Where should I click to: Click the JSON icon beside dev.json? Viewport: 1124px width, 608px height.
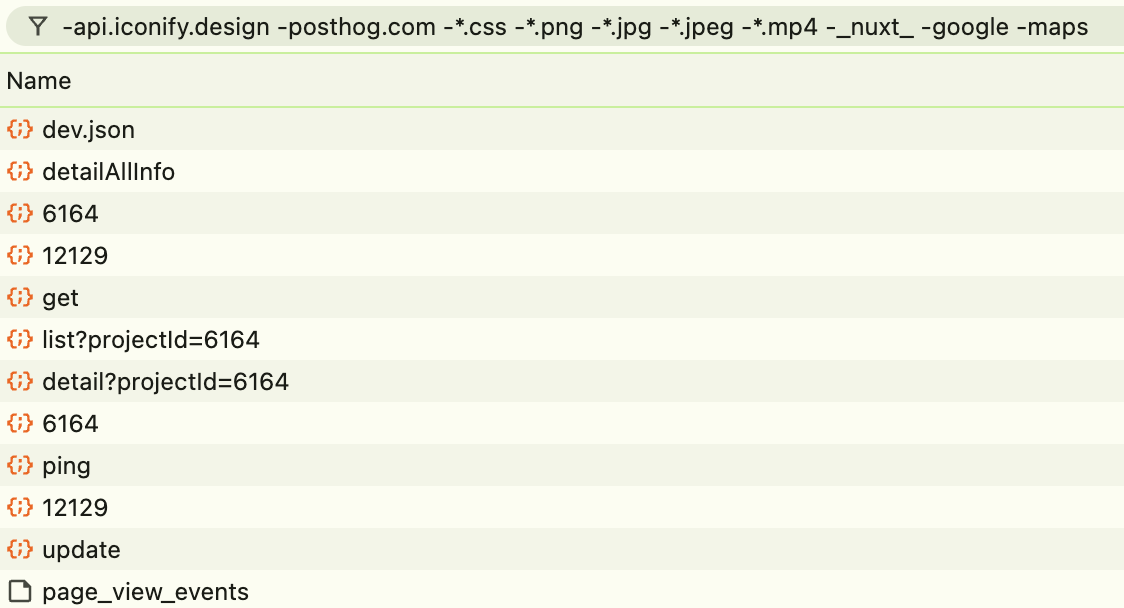19,129
